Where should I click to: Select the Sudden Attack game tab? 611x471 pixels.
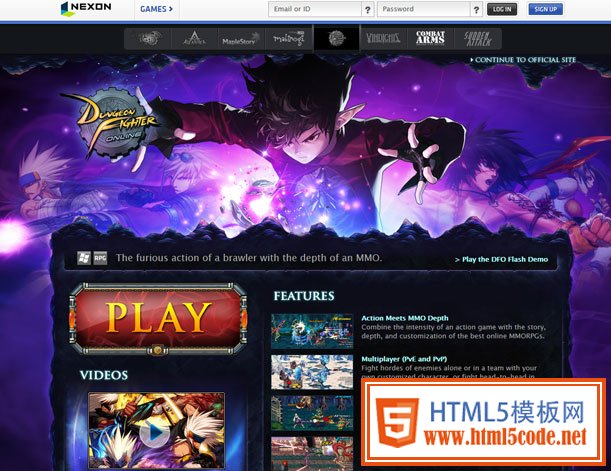pyautogui.click(x=478, y=39)
